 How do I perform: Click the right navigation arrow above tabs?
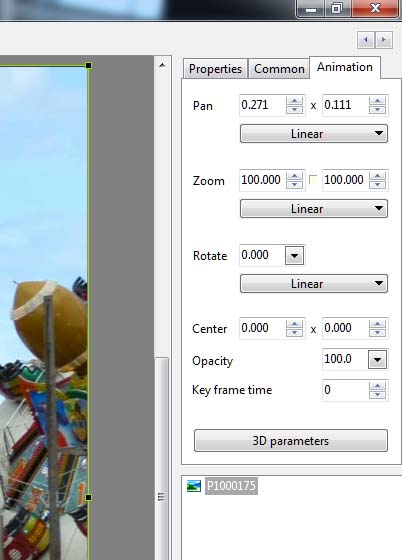tap(384, 40)
